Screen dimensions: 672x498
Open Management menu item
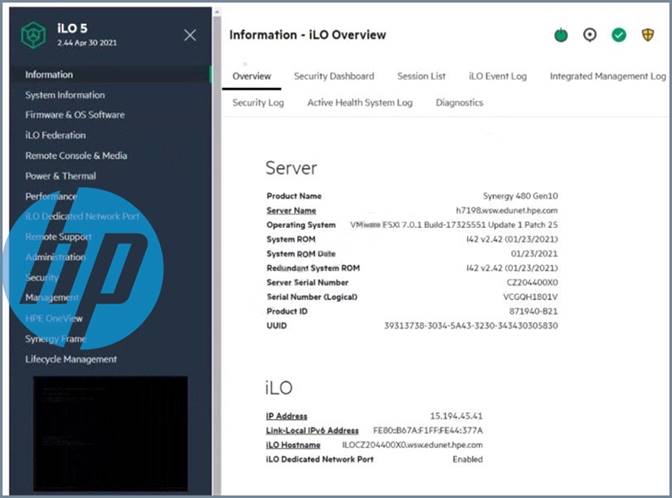52,297
